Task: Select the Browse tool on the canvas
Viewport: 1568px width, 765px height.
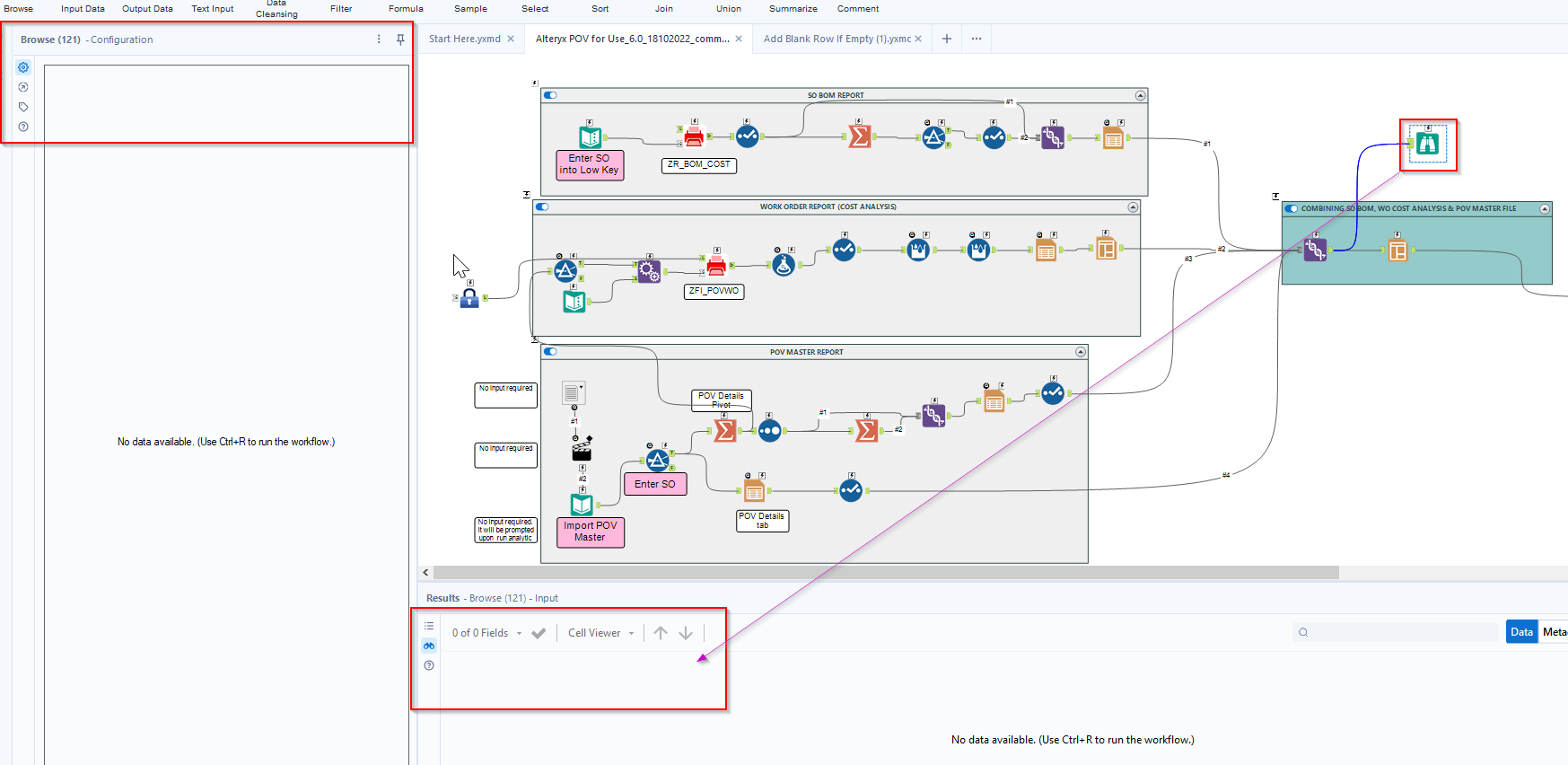Action: tap(1427, 144)
